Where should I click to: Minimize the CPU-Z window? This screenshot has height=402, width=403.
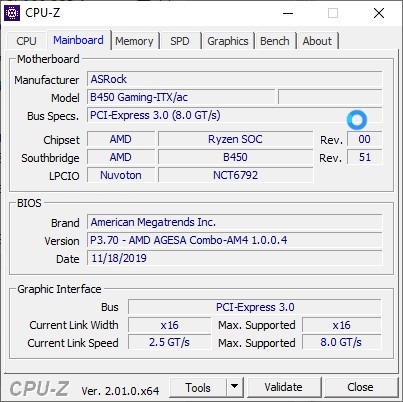click(288, 13)
